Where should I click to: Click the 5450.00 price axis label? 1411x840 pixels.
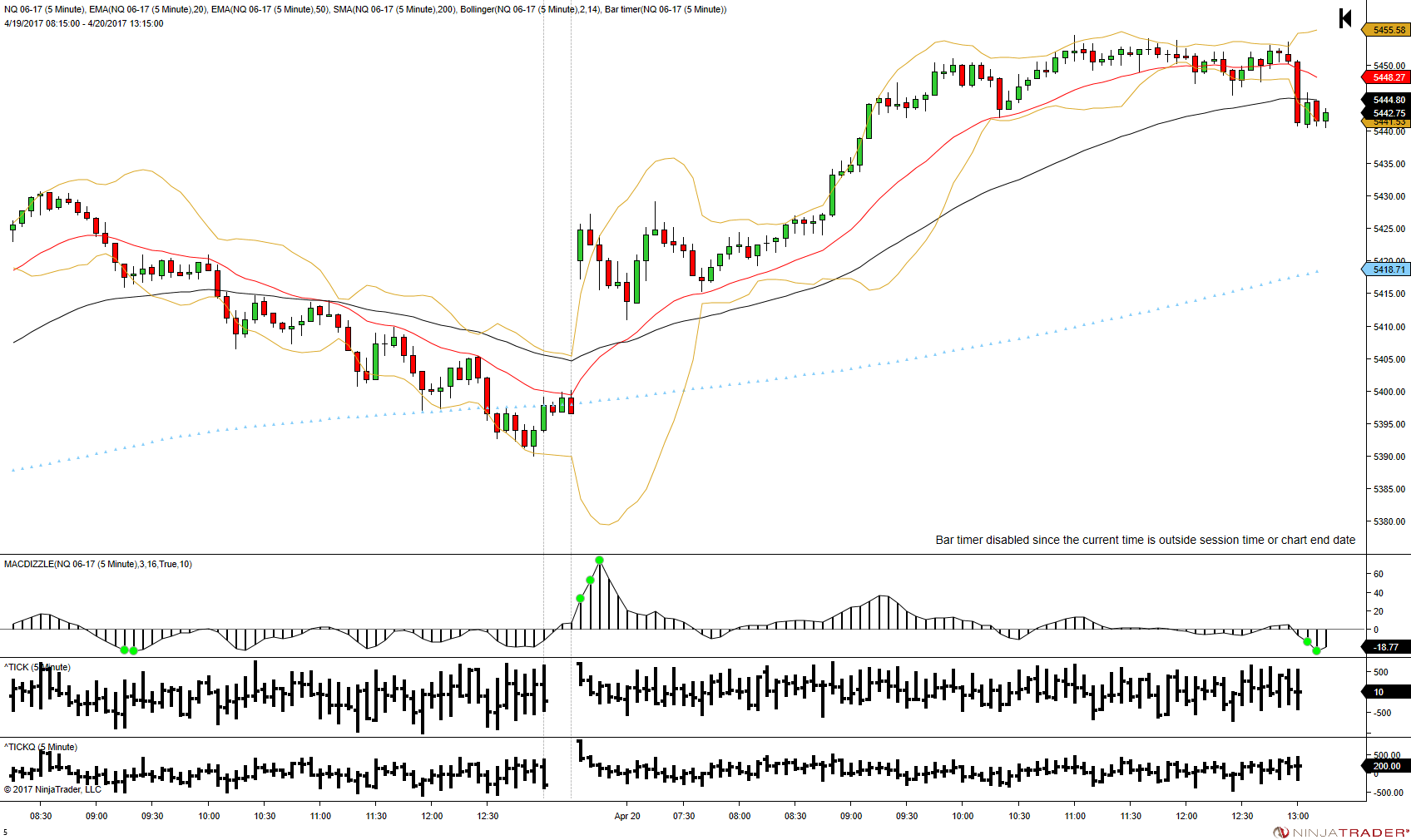click(x=1389, y=66)
